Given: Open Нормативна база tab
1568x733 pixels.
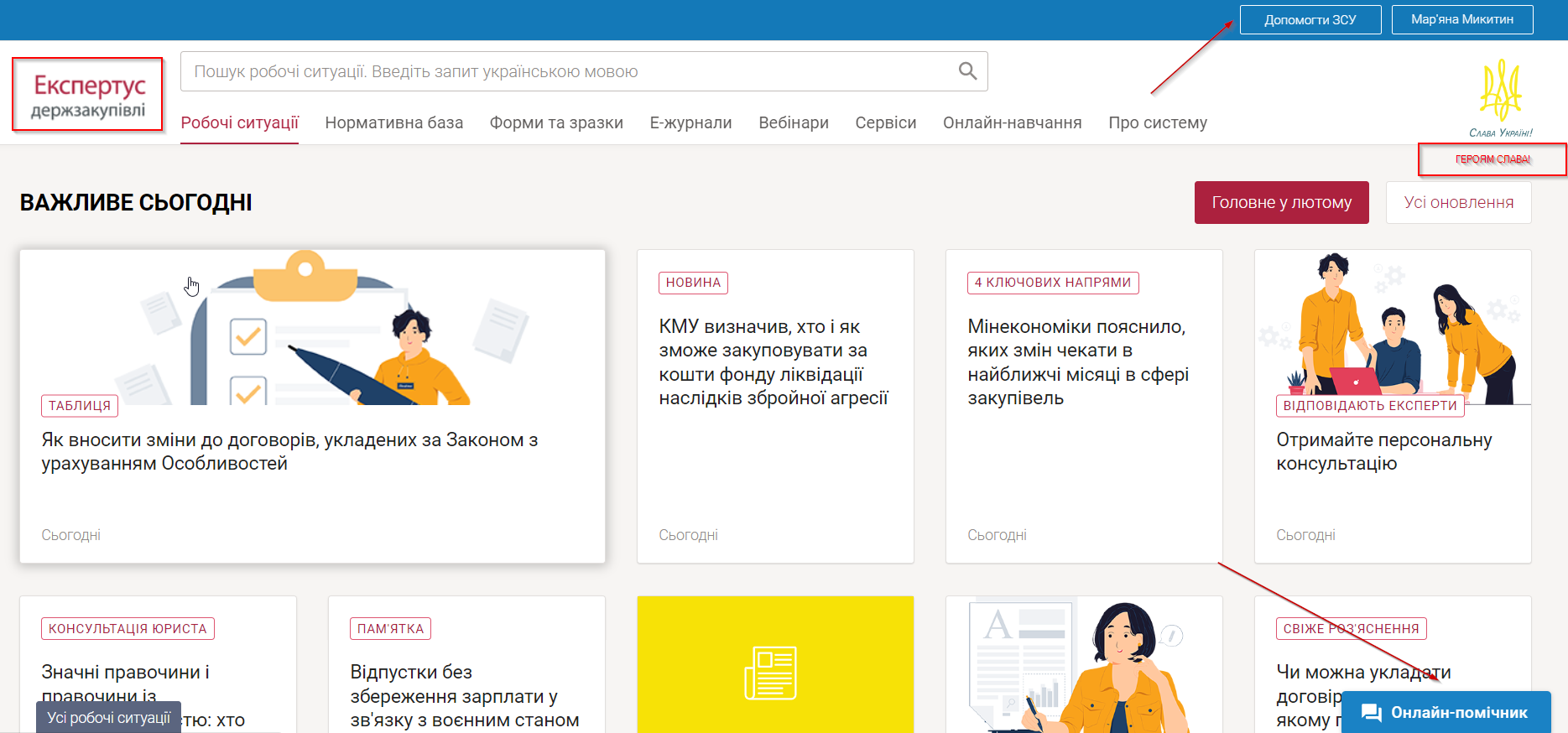Looking at the screenshot, I should 394,122.
